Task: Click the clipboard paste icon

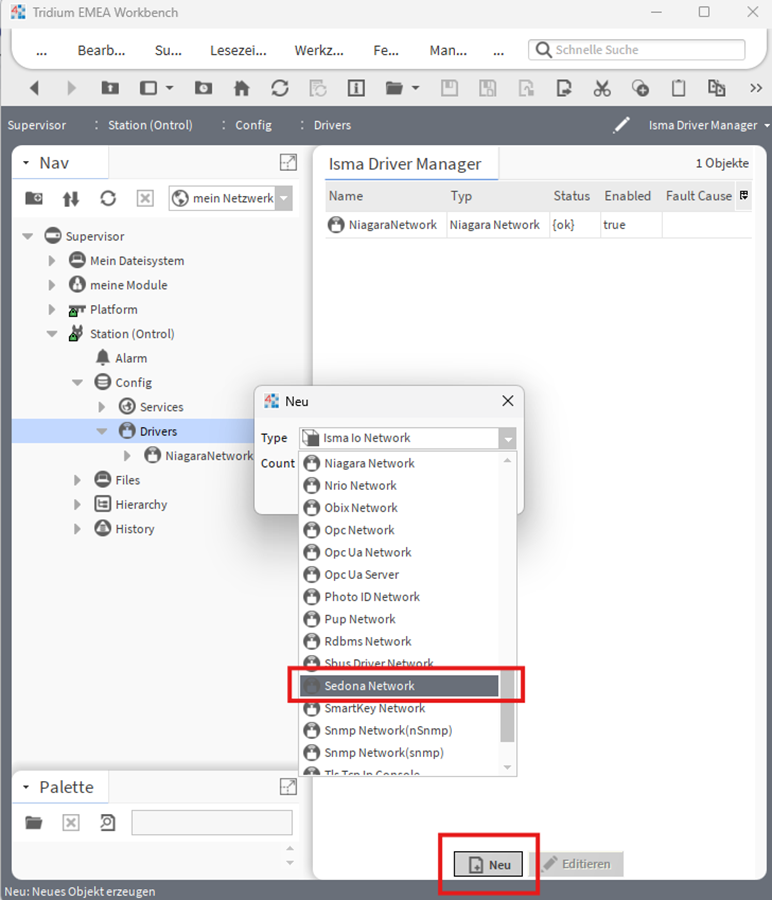Action: (678, 88)
